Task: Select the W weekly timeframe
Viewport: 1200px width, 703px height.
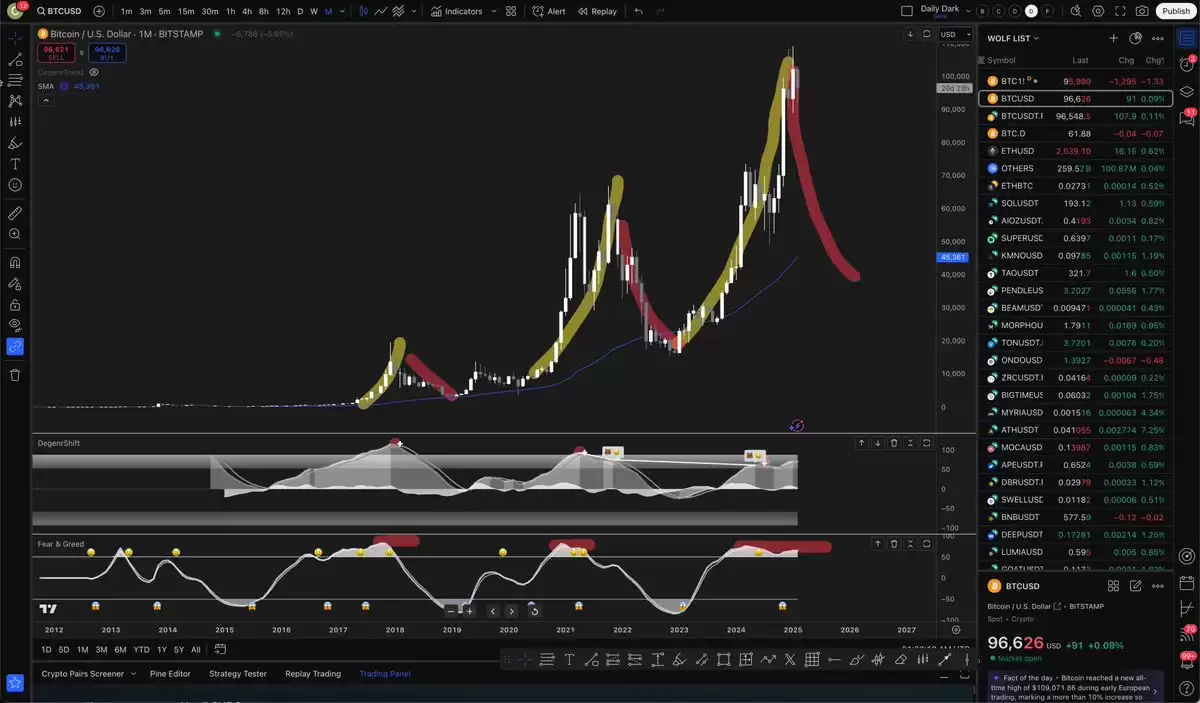Action: 314,11
